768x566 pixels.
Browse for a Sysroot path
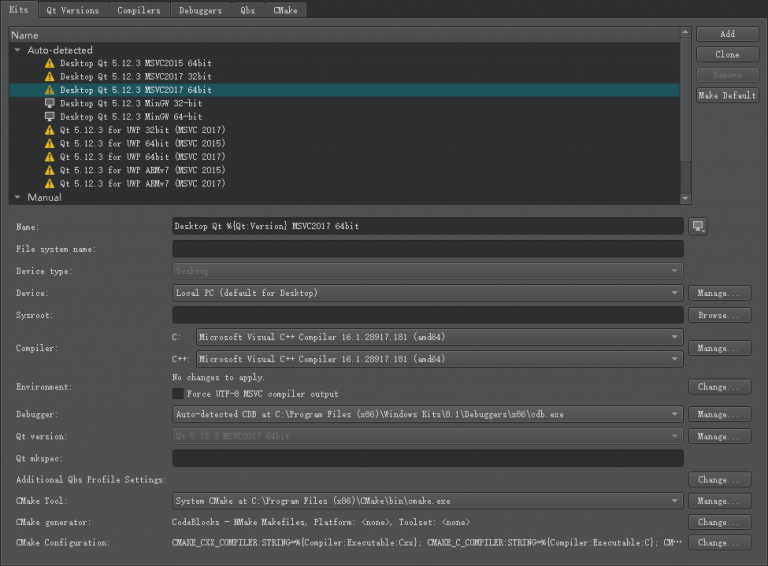[720, 315]
